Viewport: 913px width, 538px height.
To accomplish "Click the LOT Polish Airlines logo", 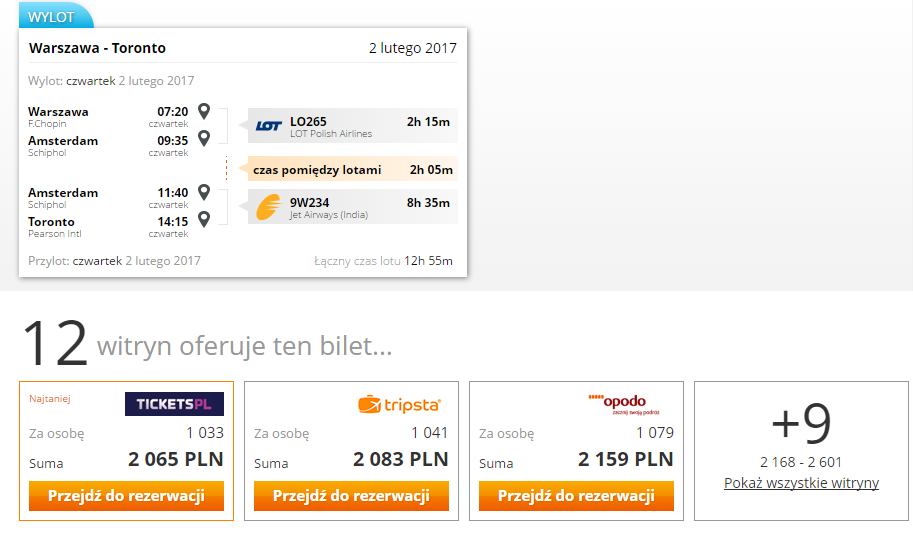I will 268,126.
